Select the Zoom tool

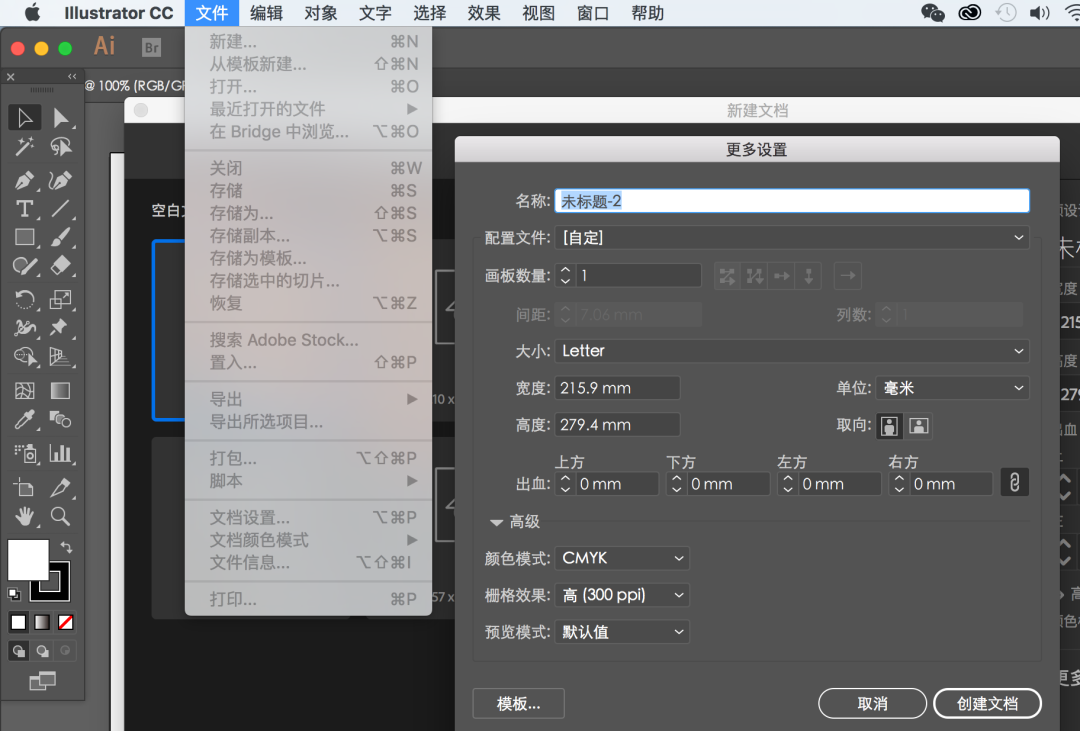(61, 515)
